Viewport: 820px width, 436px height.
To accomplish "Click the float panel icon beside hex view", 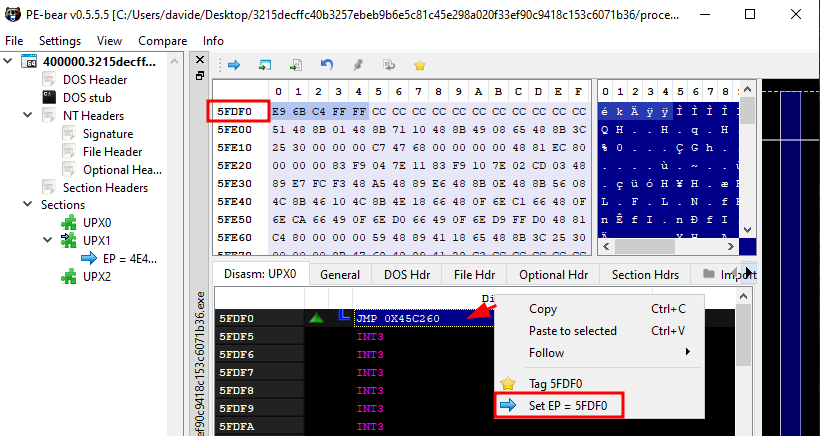I will (x=200, y=76).
